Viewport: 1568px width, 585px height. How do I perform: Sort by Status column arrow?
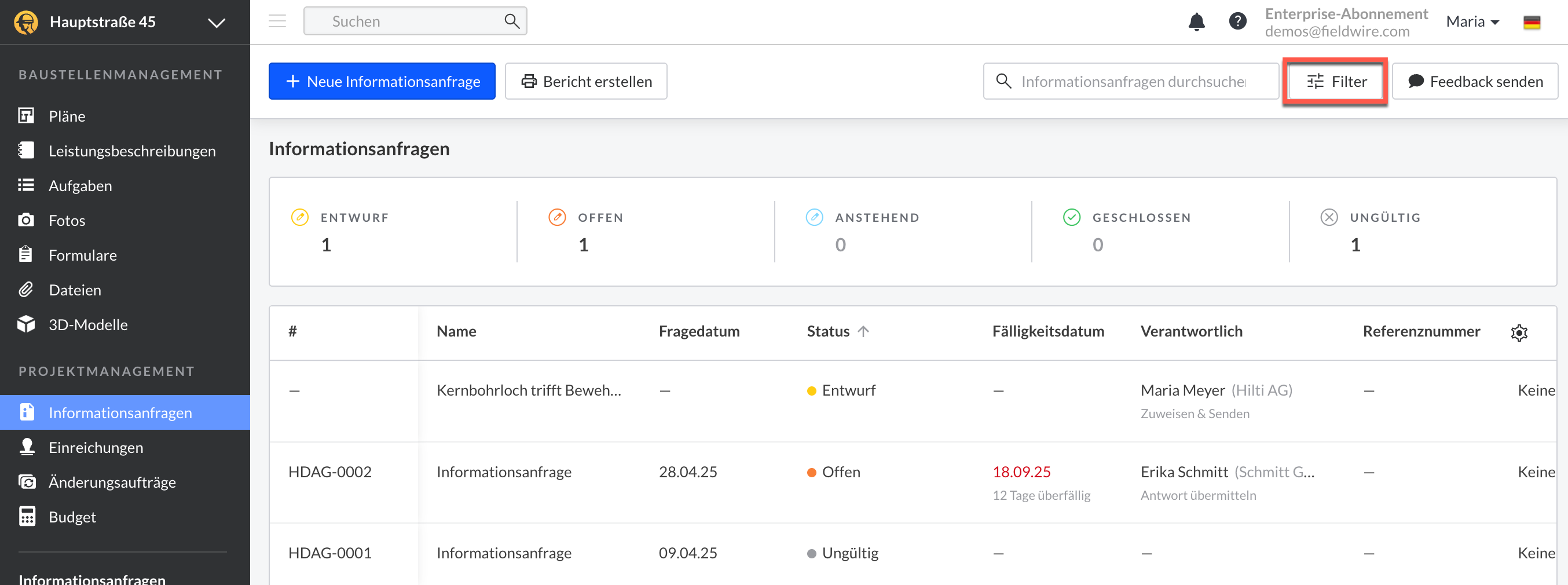(863, 331)
